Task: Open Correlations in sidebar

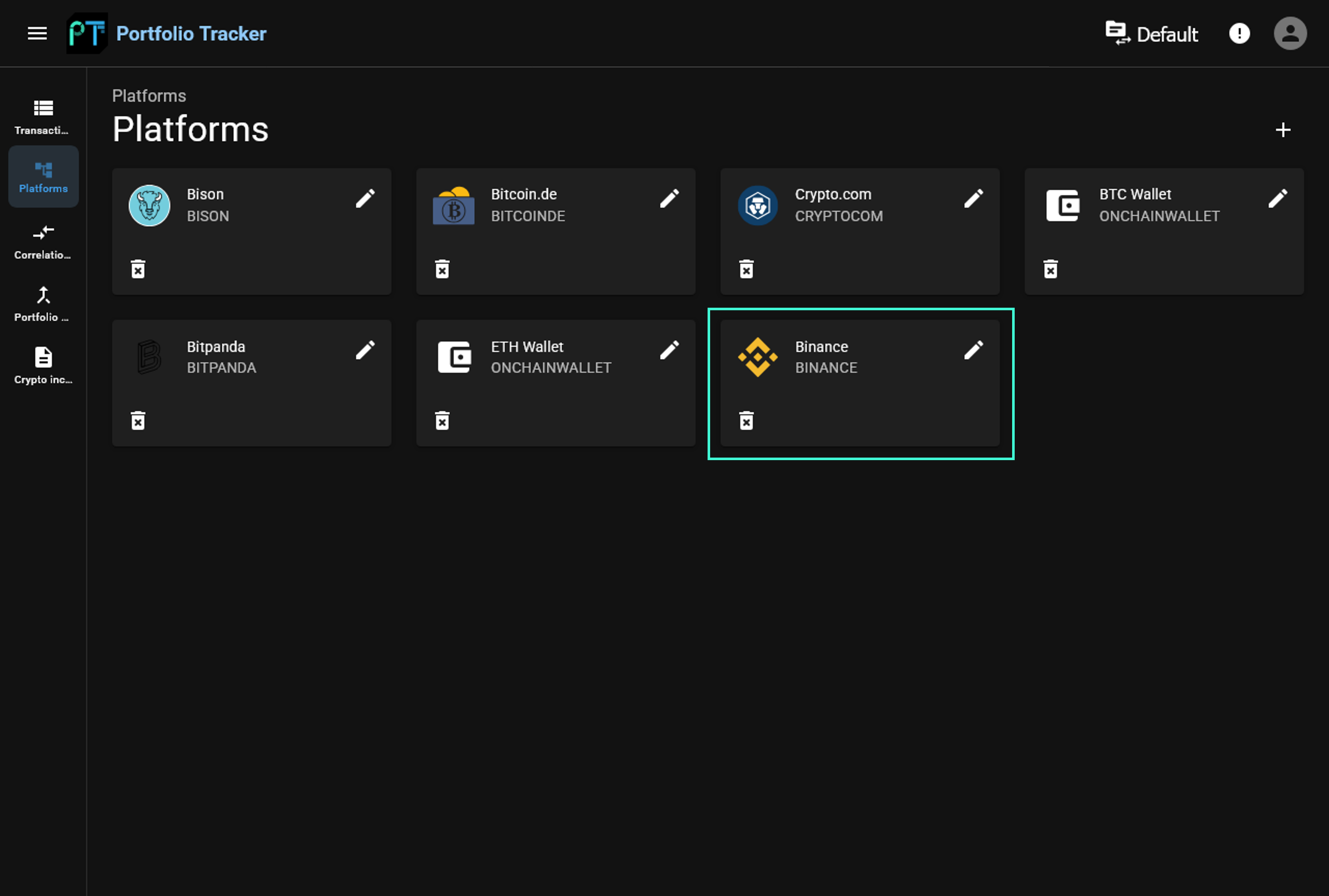Action: pos(43,242)
